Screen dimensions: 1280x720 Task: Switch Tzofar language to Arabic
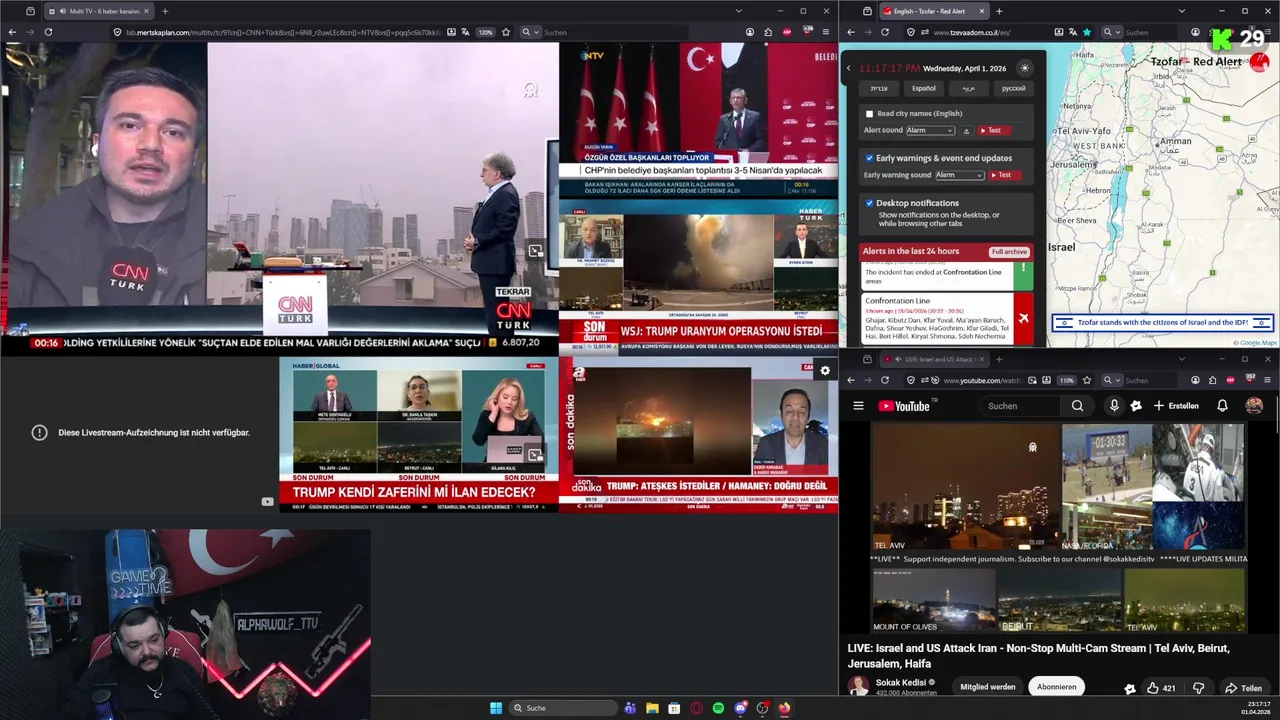[968, 88]
